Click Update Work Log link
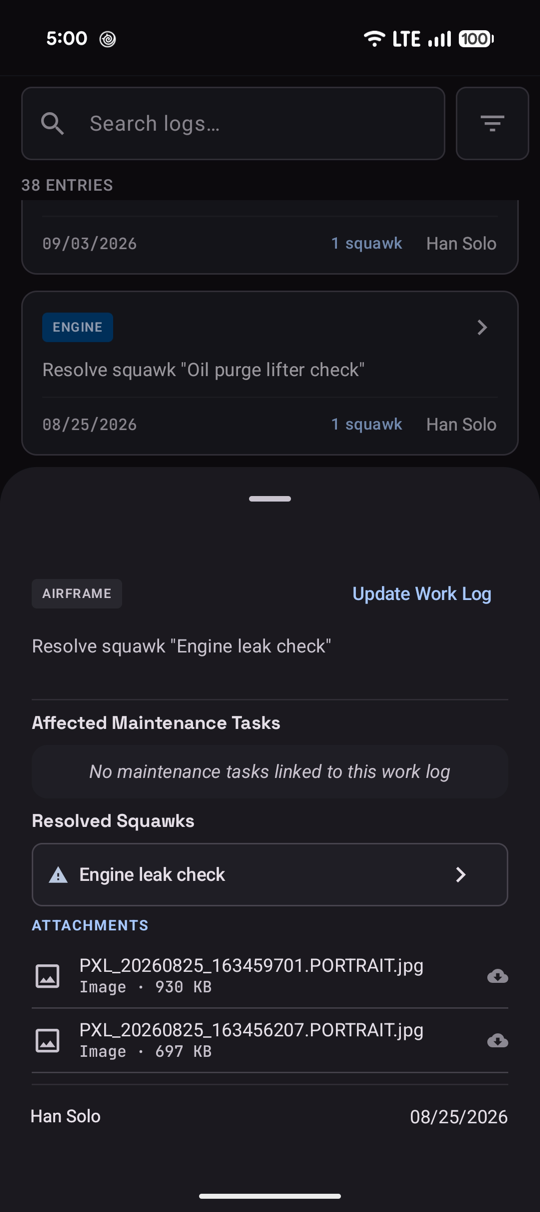 (x=422, y=594)
